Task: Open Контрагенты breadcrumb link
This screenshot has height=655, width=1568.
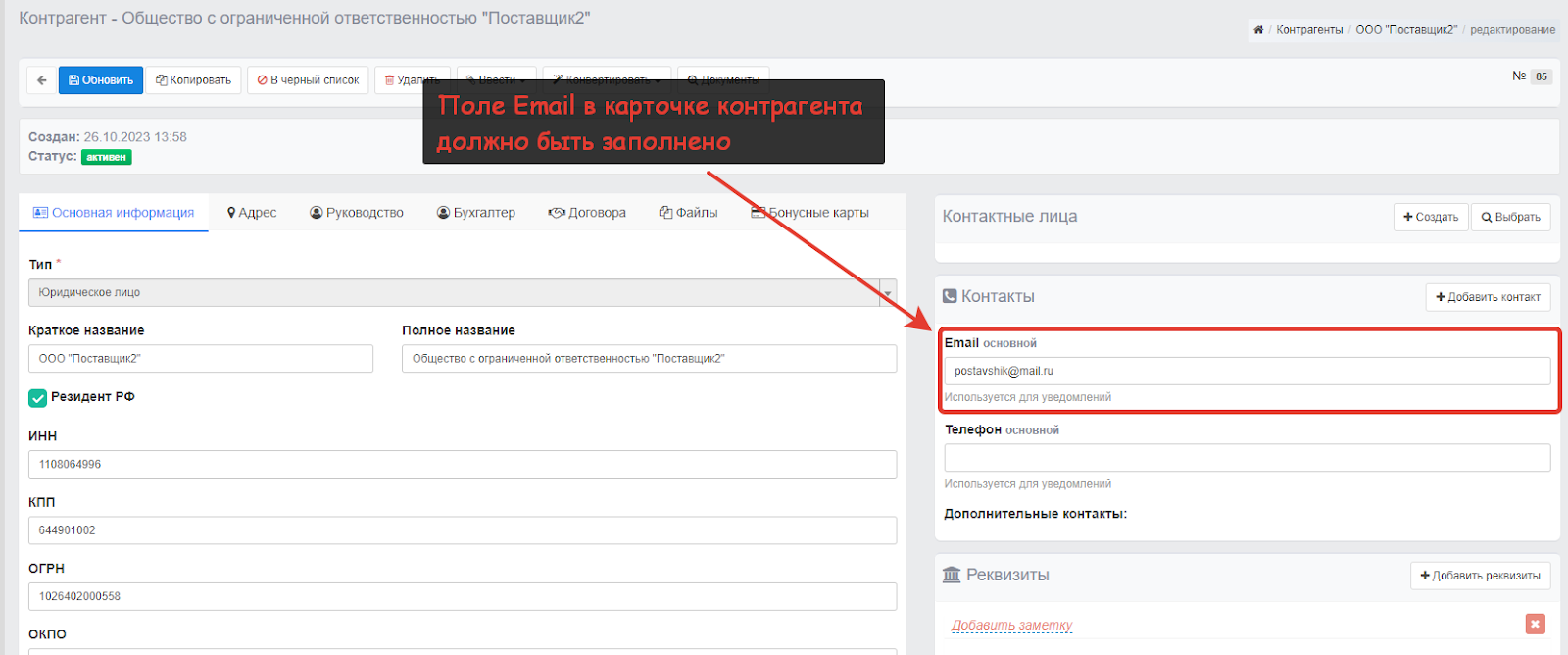Action: pos(1309,30)
